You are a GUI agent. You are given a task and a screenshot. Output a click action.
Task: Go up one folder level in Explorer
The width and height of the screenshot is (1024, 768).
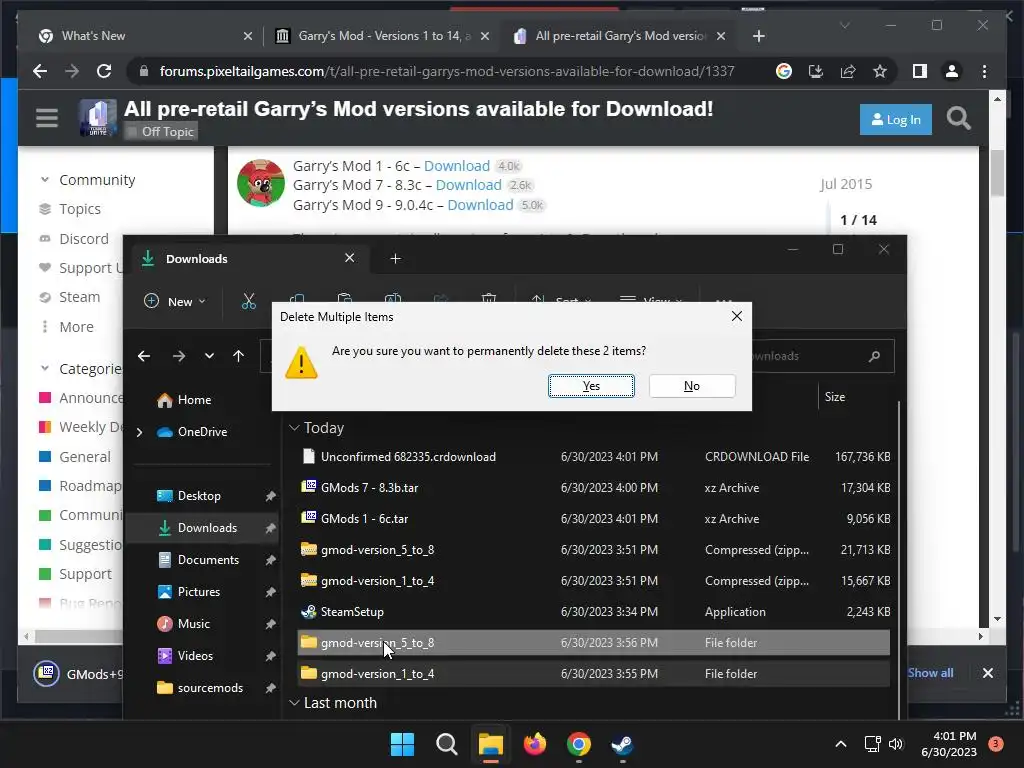[238, 356]
